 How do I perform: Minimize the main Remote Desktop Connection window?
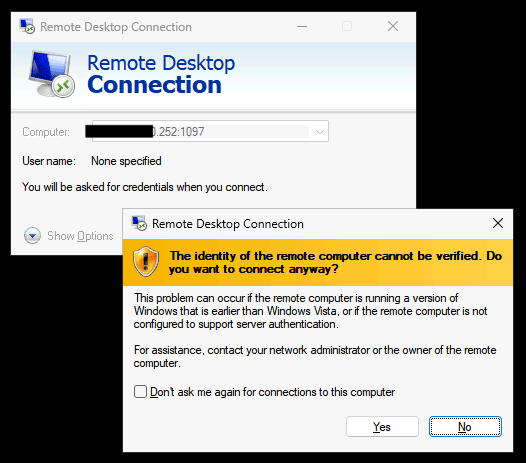pyautogui.click(x=302, y=26)
